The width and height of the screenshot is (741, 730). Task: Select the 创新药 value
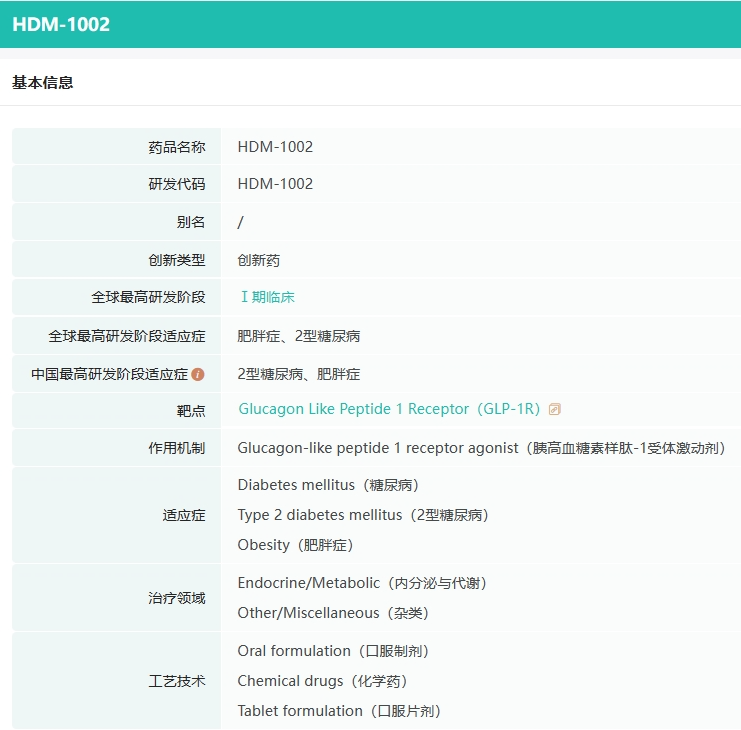click(x=258, y=260)
